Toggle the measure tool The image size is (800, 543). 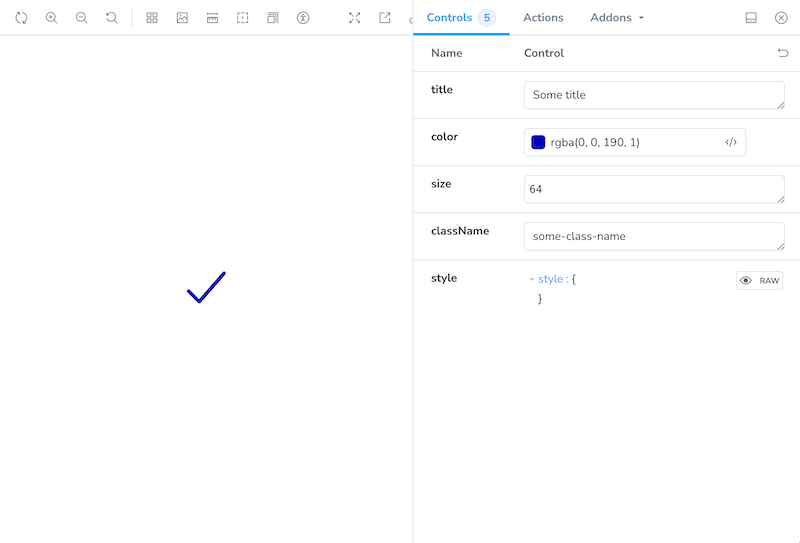pyautogui.click(x=212, y=18)
